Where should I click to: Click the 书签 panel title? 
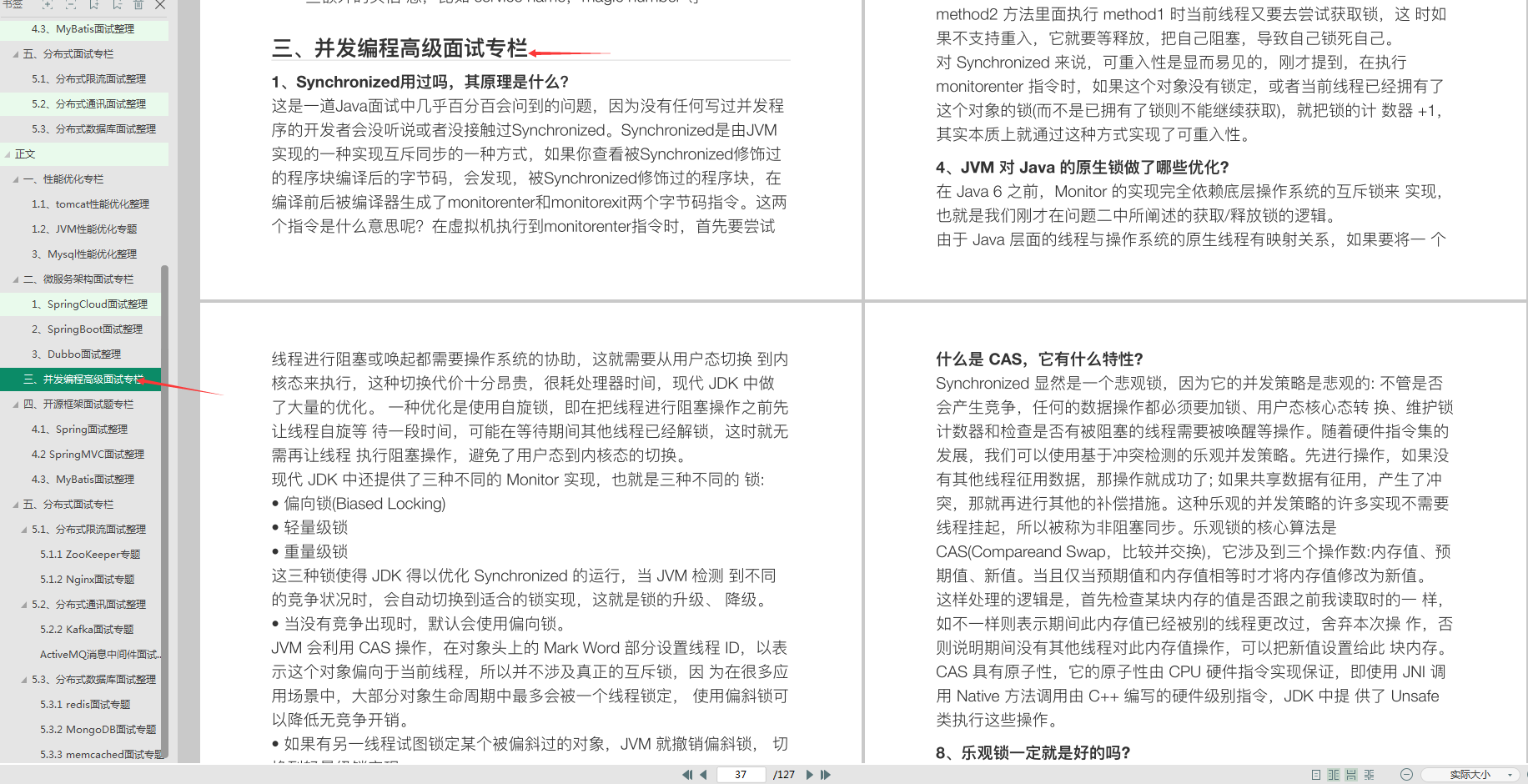point(12,5)
